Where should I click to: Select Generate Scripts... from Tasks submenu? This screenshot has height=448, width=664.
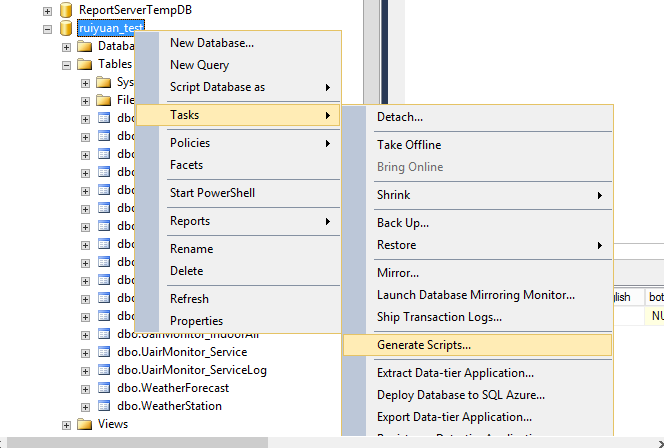coord(424,345)
